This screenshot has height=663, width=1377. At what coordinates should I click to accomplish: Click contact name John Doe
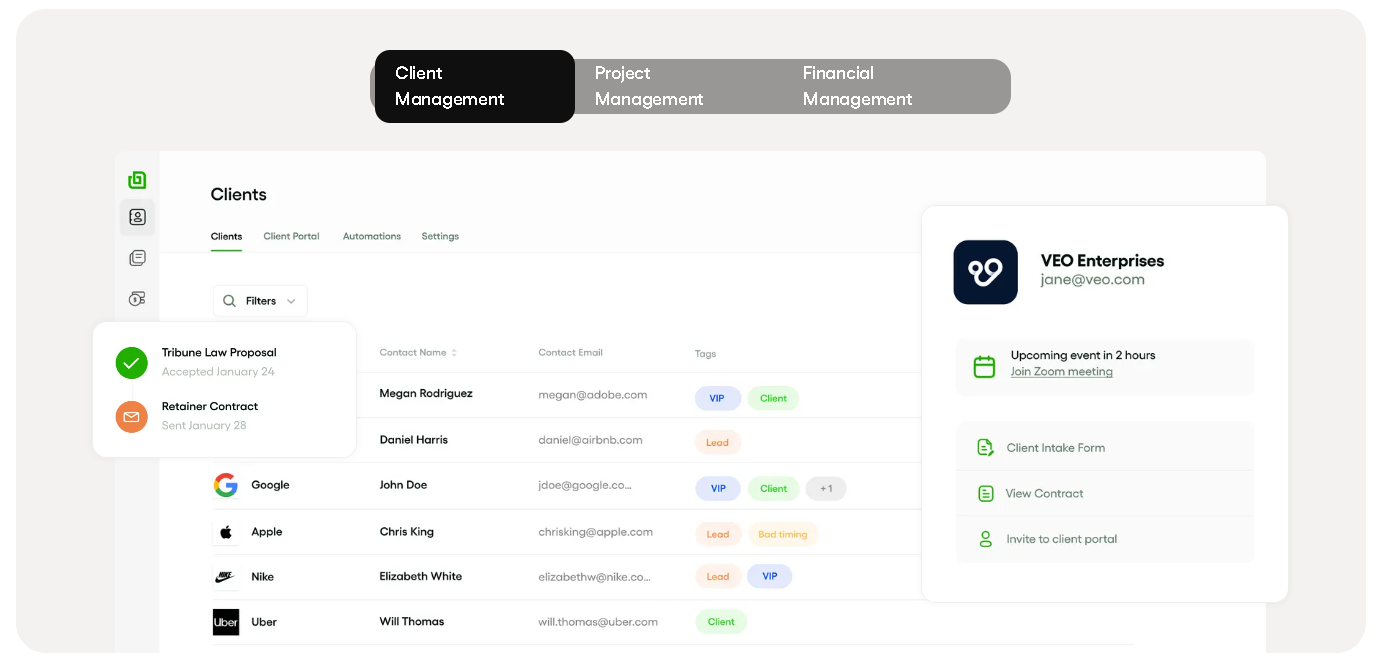[x=403, y=485]
